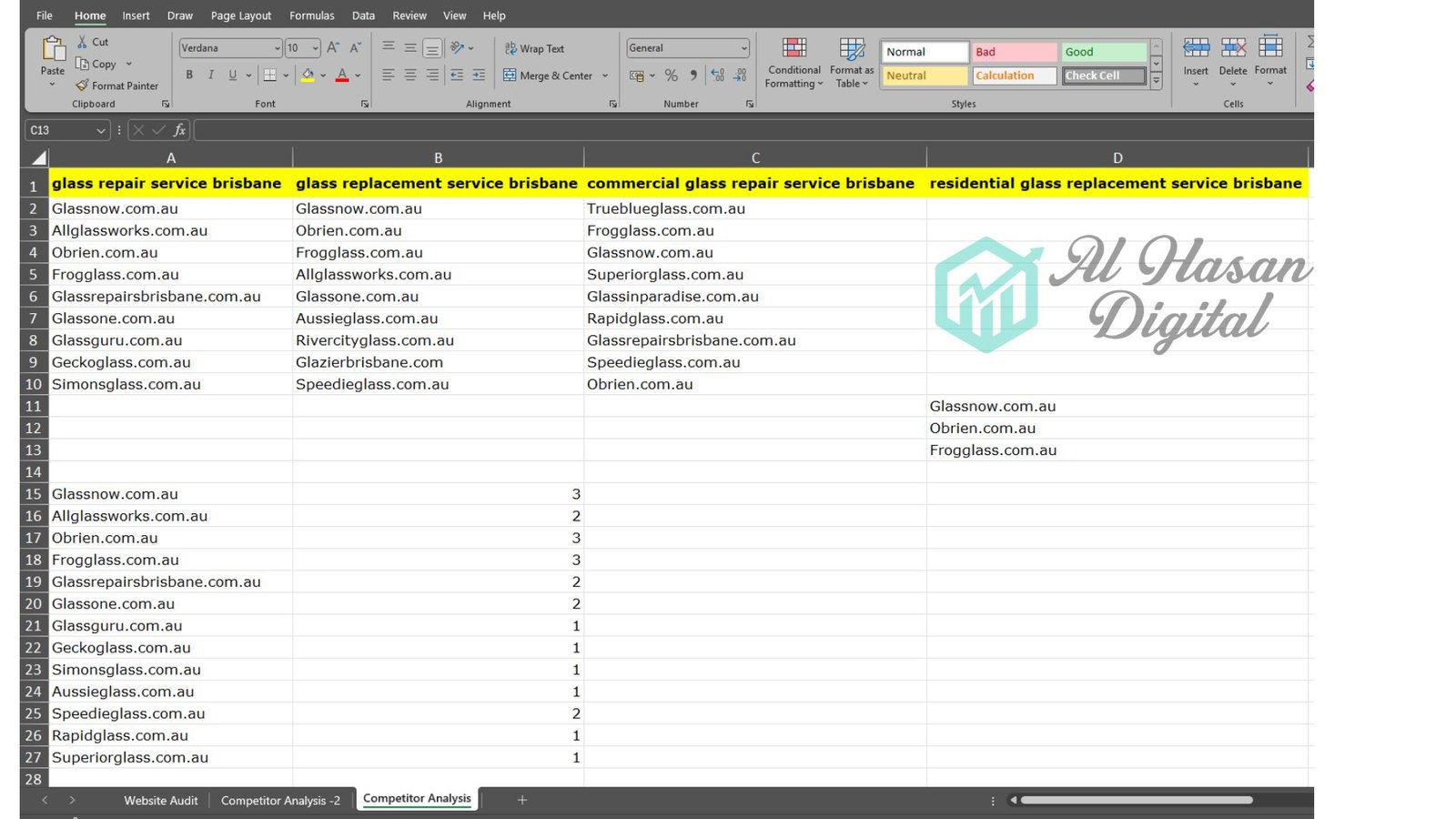The width and height of the screenshot is (1456, 819).
Task: Select cell containing Trueblueglass.com.au
Action: pos(755,208)
